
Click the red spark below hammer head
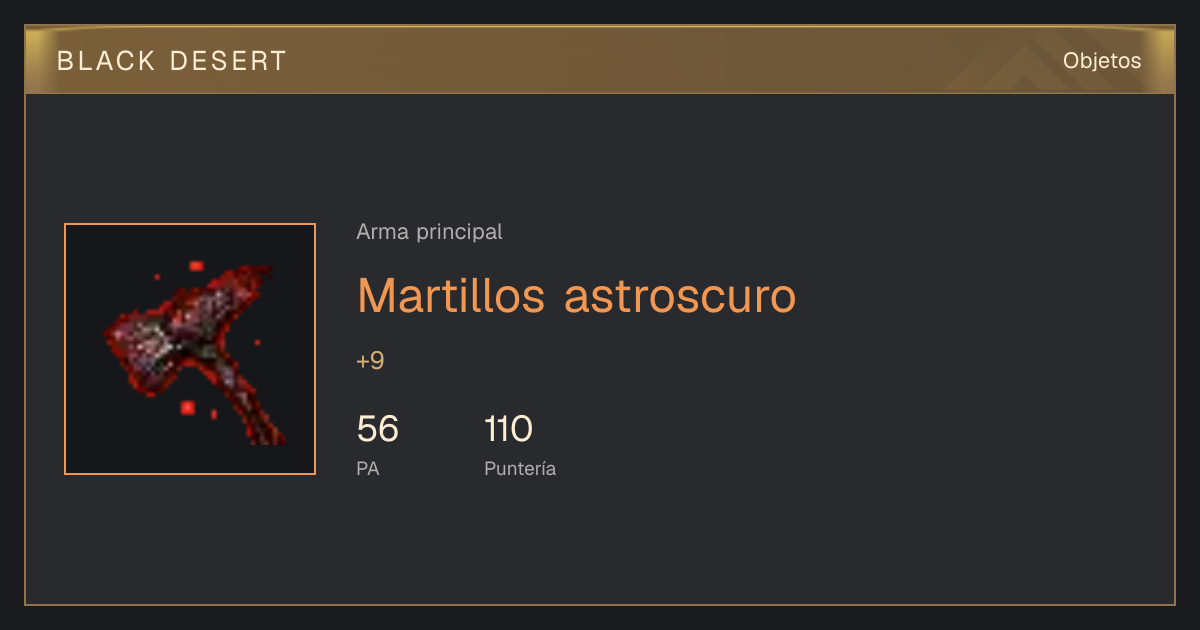(187, 407)
